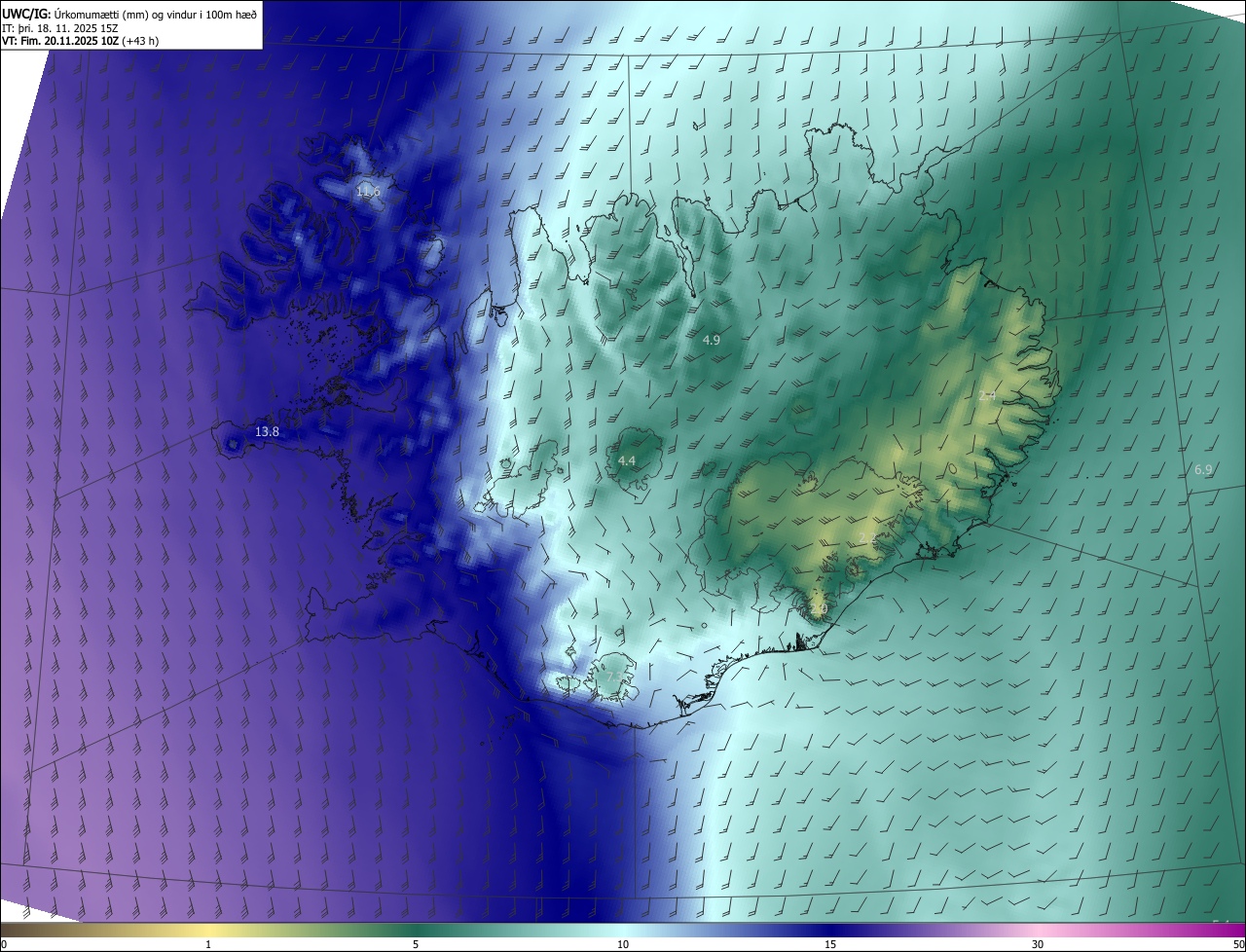Click the 2.0 value label near the south coast
This screenshot has width=1246, height=952.
(x=818, y=609)
